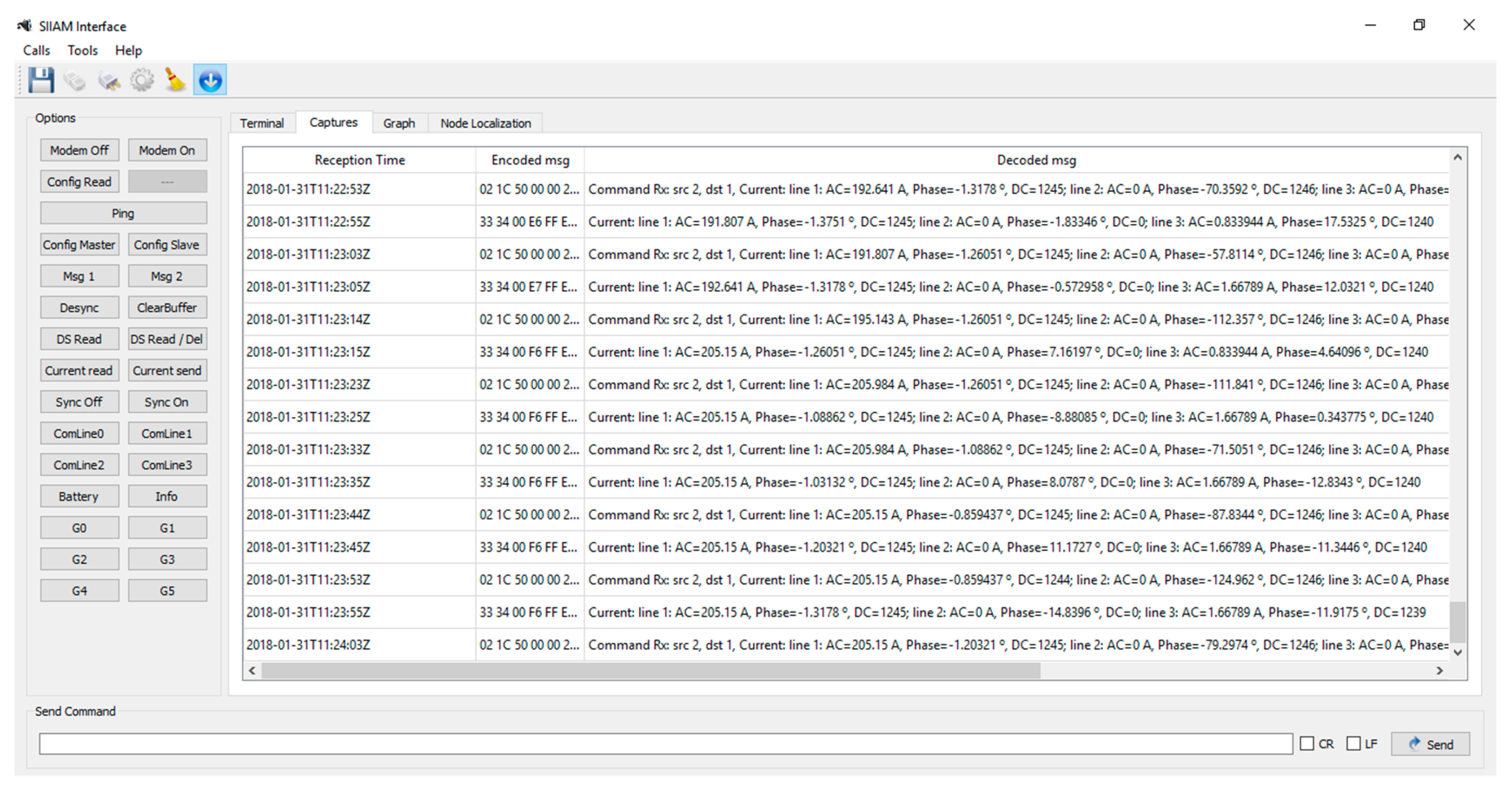The height and width of the screenshot is (788, 1512).
Task: Enable the LF checkbox
Action: point(1353,743)
